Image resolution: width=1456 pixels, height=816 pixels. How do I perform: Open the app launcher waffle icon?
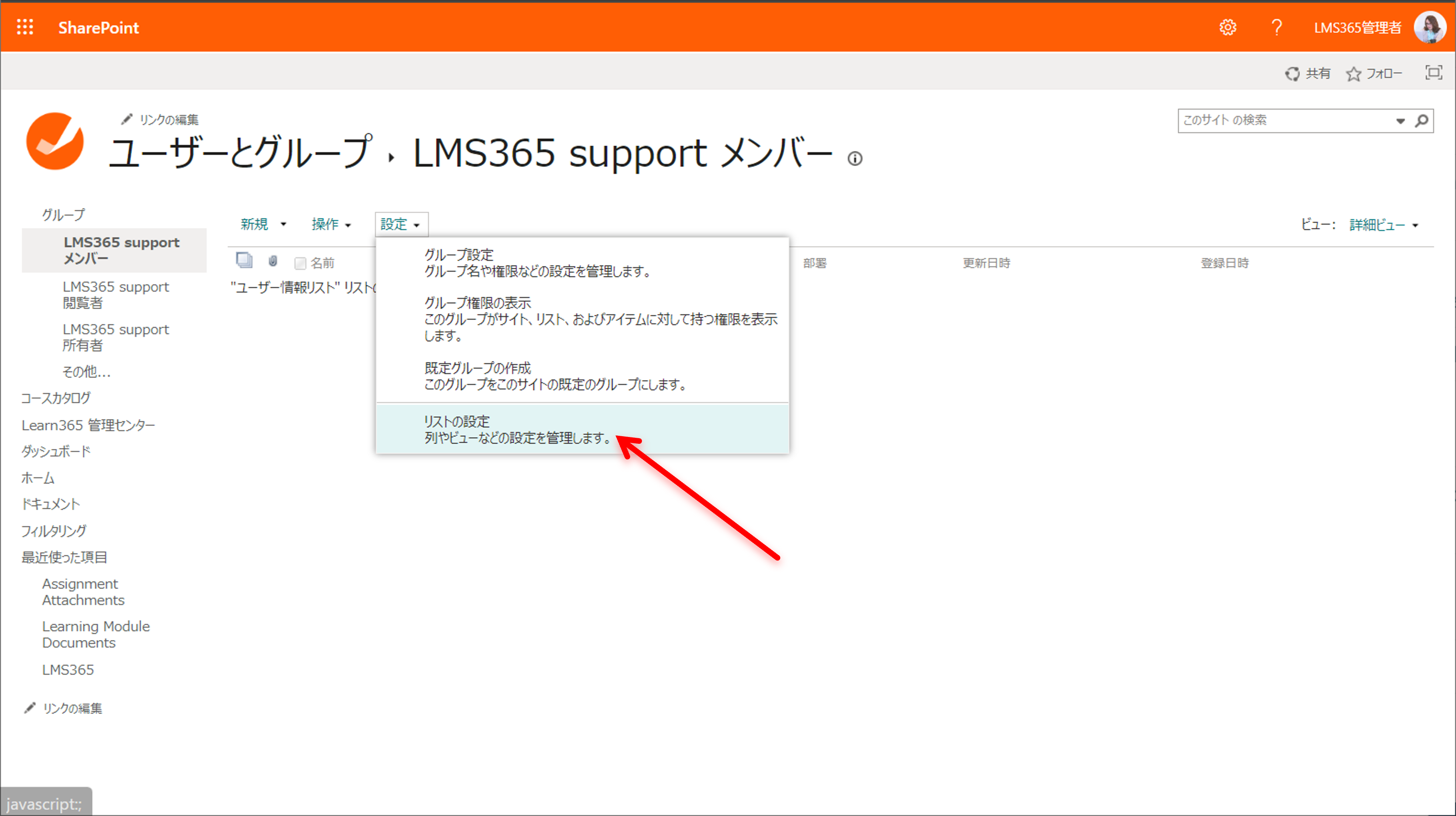click(25, 26)
